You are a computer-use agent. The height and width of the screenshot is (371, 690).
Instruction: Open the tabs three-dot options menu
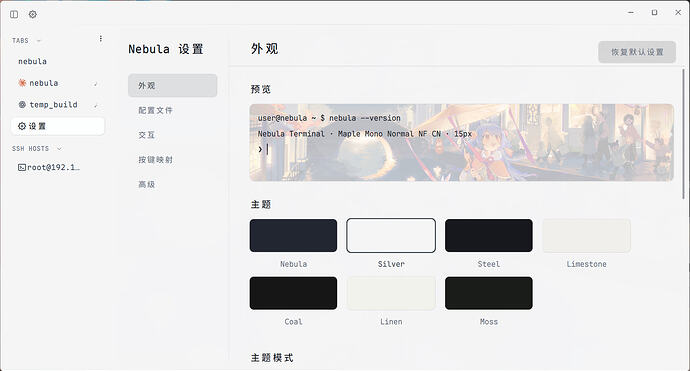click(x=101, y=39)
